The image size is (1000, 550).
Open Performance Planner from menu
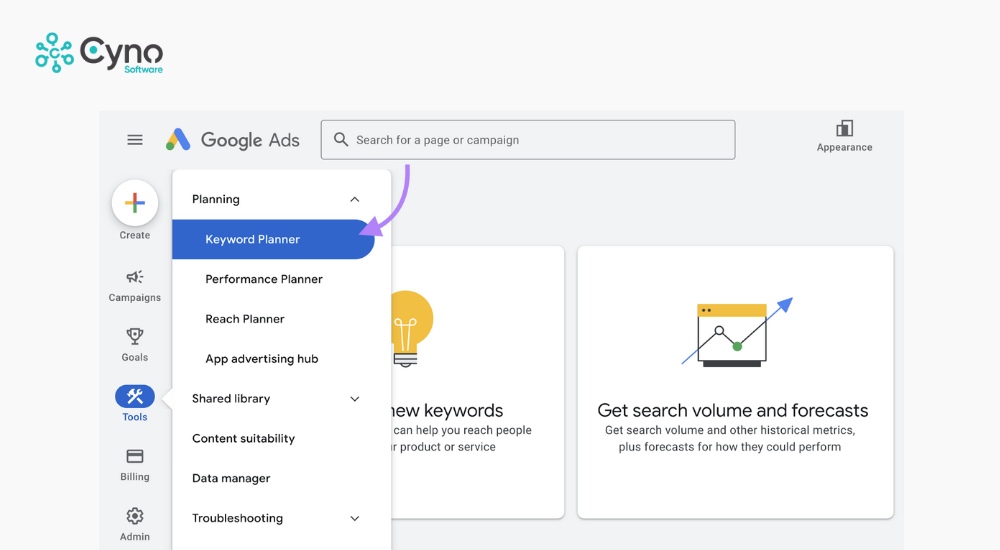click(264, 280)
